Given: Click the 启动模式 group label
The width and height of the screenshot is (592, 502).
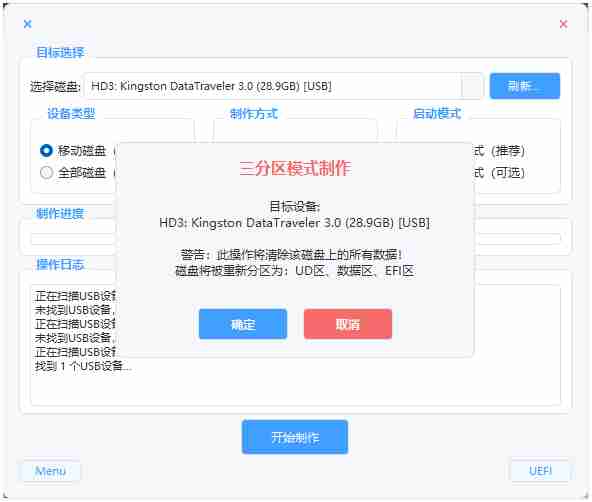Looking at the screenshot, I should point(437,113).
